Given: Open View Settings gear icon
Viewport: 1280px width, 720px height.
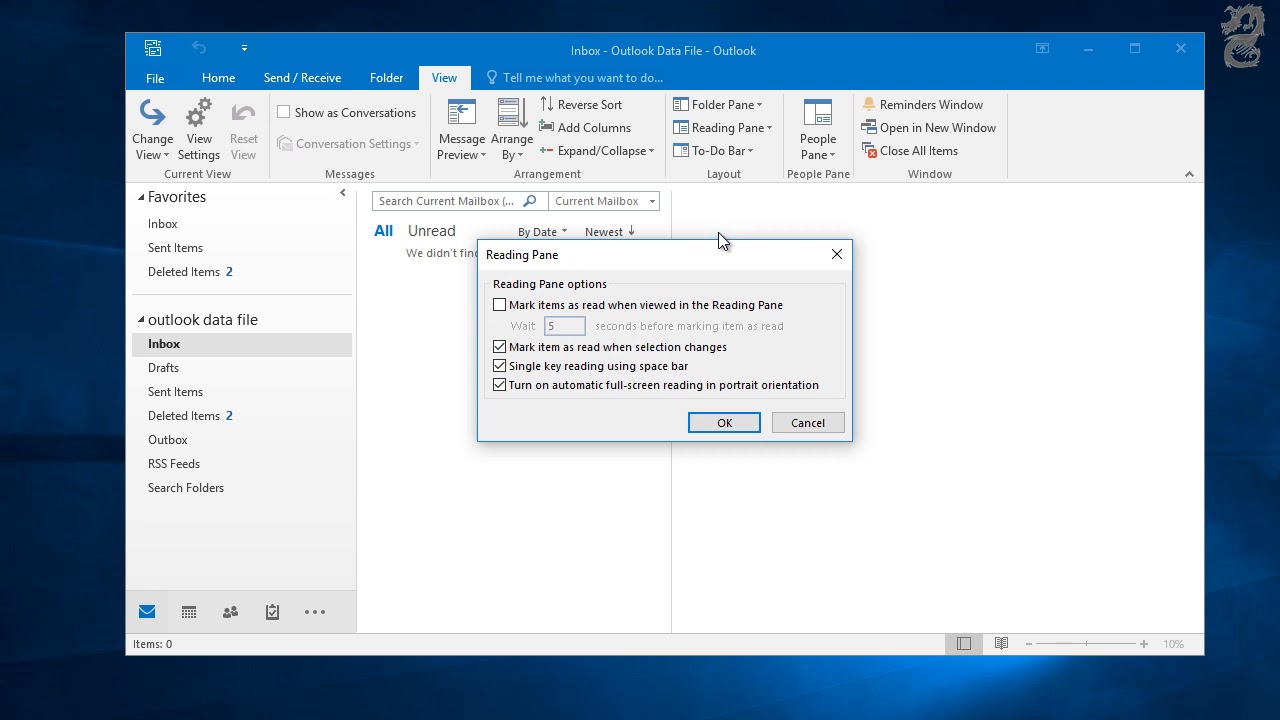Looking at the screenshot, I should [x=199, y=112].
